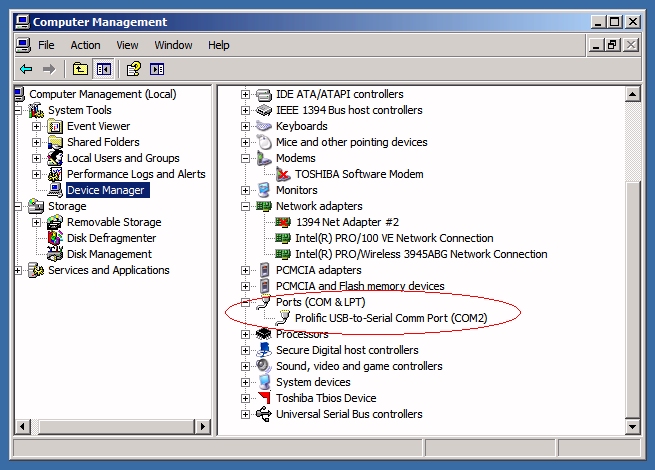Select Toshiba Tbios Device label
This screenshot has height=470, width=655.
click(326, 398)
